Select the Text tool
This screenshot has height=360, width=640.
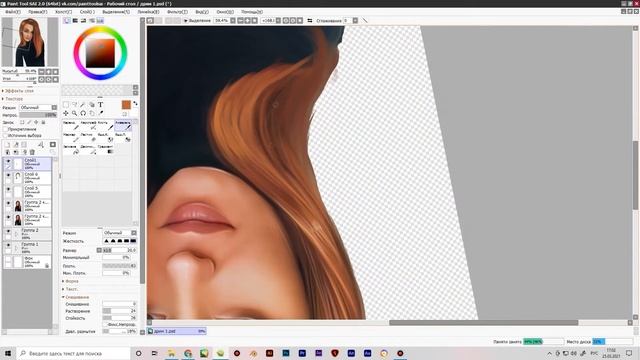[100, 105]
